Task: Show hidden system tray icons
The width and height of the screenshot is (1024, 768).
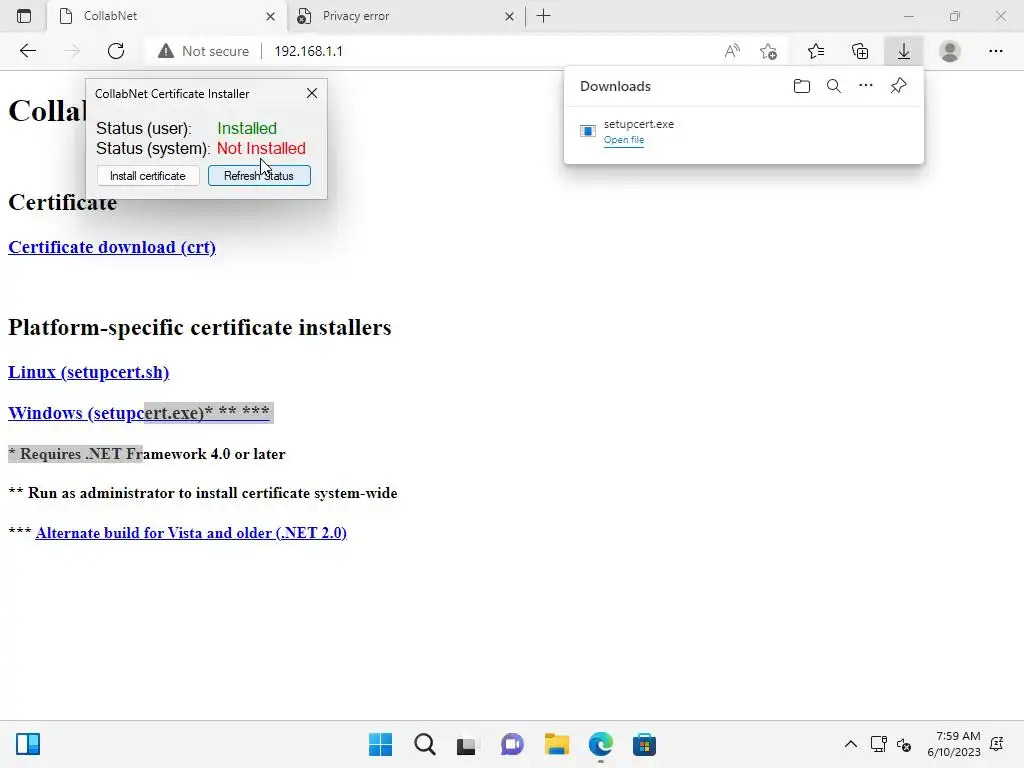Action: (x=850, y=744)
